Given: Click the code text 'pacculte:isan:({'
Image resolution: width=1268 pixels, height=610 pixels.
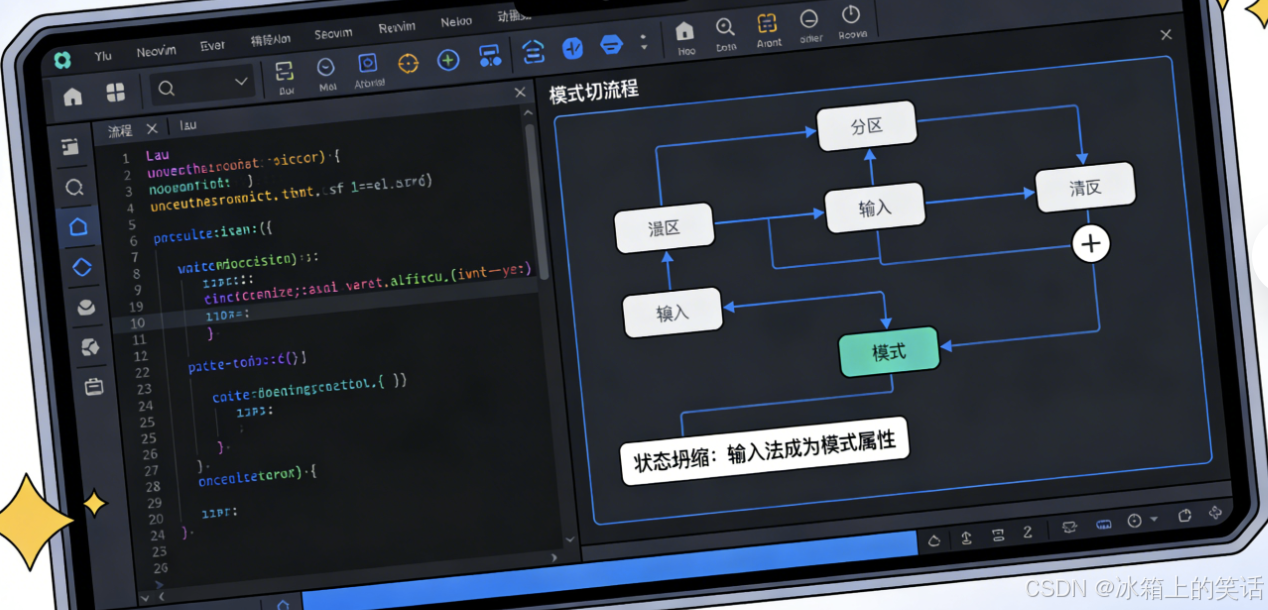Looking at the screenshot, I should point(213,235).
